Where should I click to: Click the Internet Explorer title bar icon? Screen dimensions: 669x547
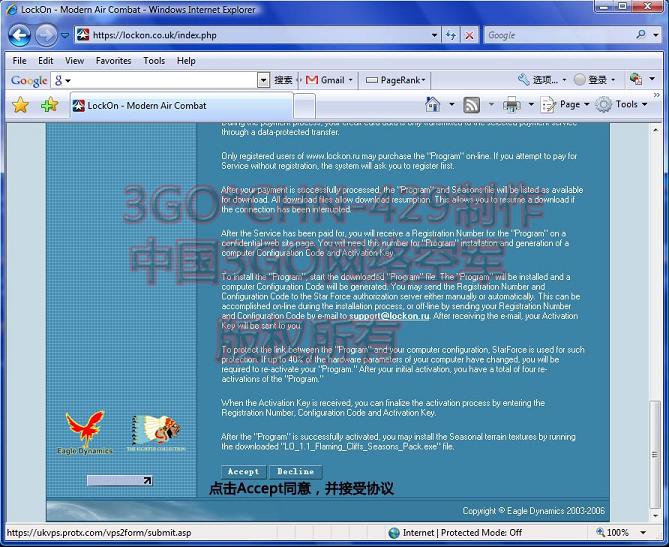pos(12,9)
